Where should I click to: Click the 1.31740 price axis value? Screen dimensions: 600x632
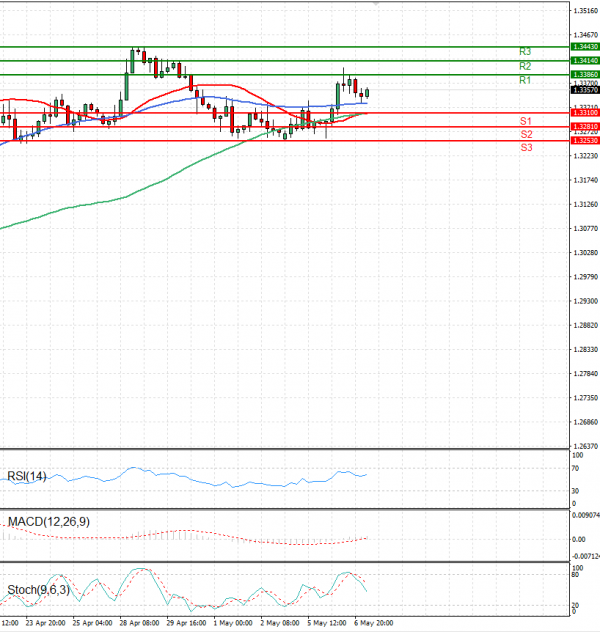click(x=586, y=180)
